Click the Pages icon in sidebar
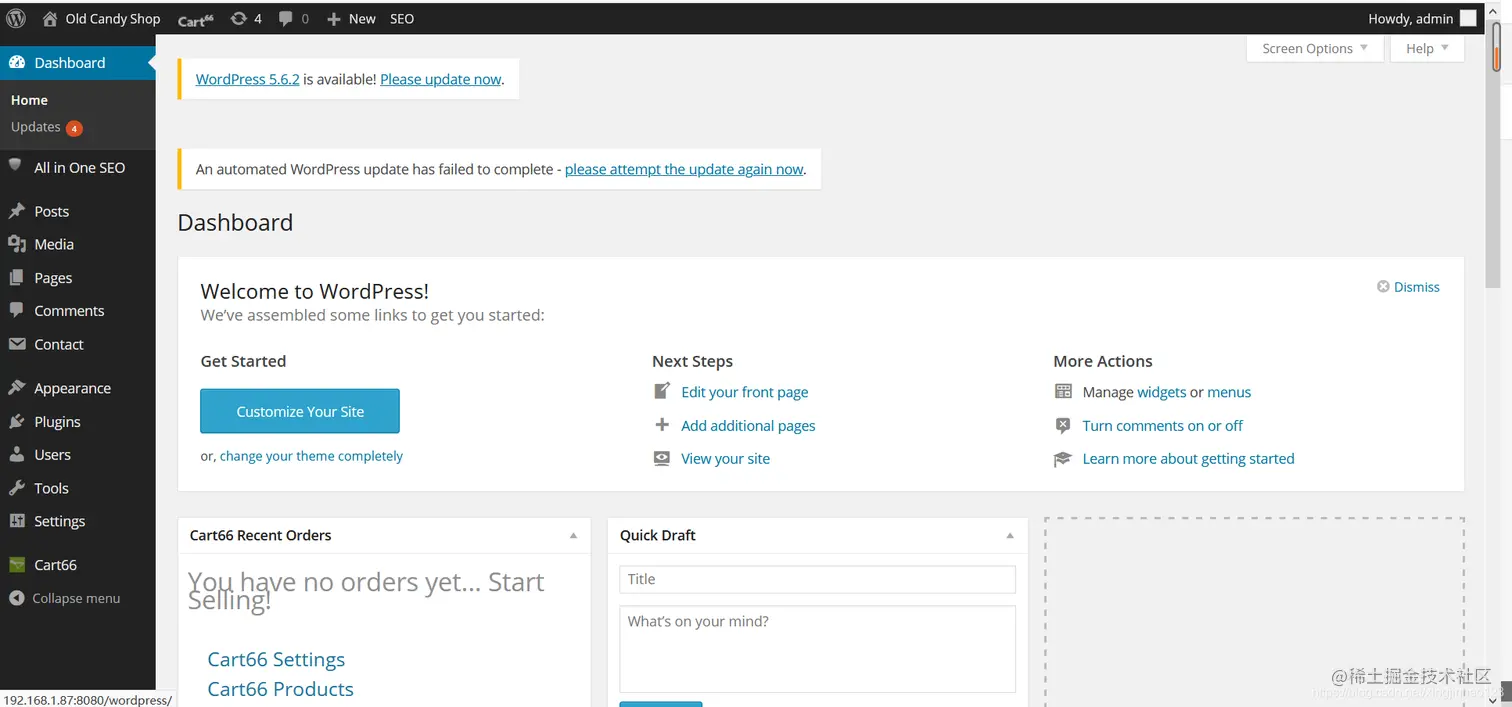1512x707 pixels. coord(16,278)
